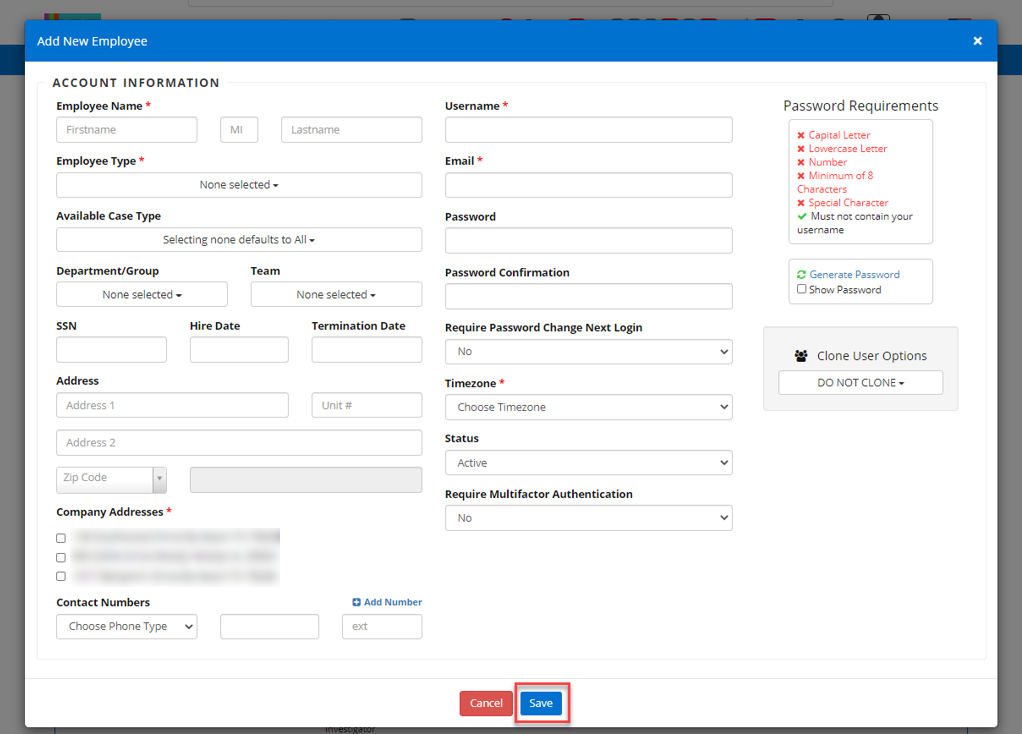Click the Add Number link
Viewport: 1022px width, 734px height.
(x=393, y=602)
